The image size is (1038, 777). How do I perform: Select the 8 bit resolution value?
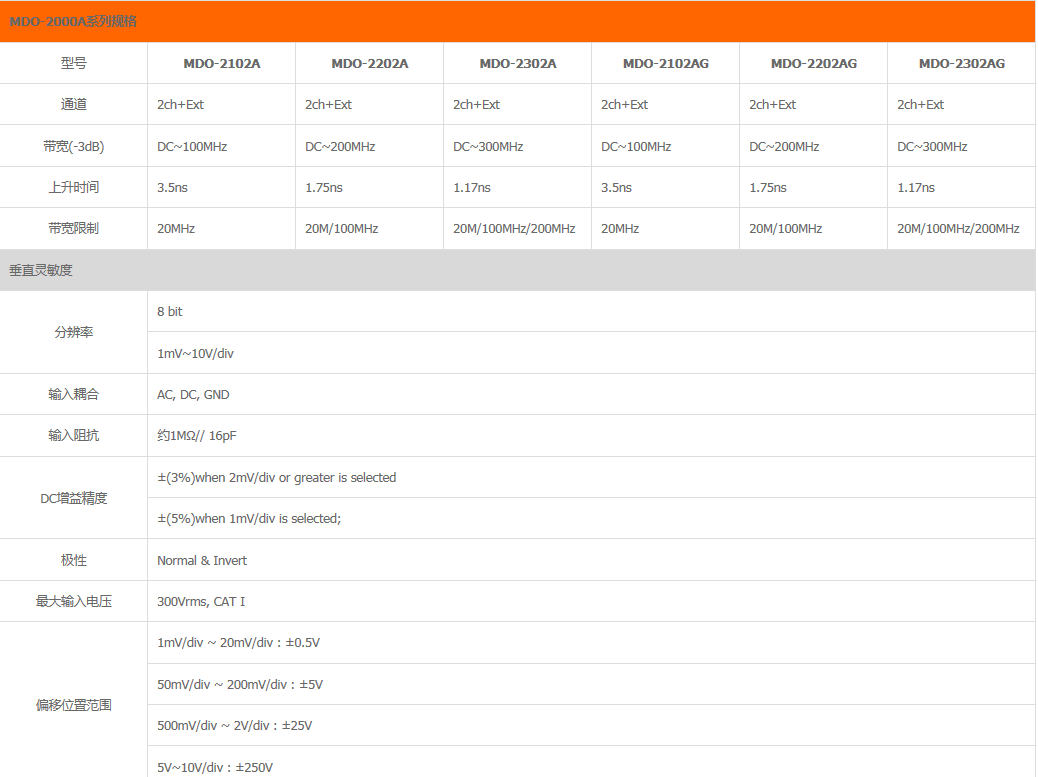coord(170,312)
